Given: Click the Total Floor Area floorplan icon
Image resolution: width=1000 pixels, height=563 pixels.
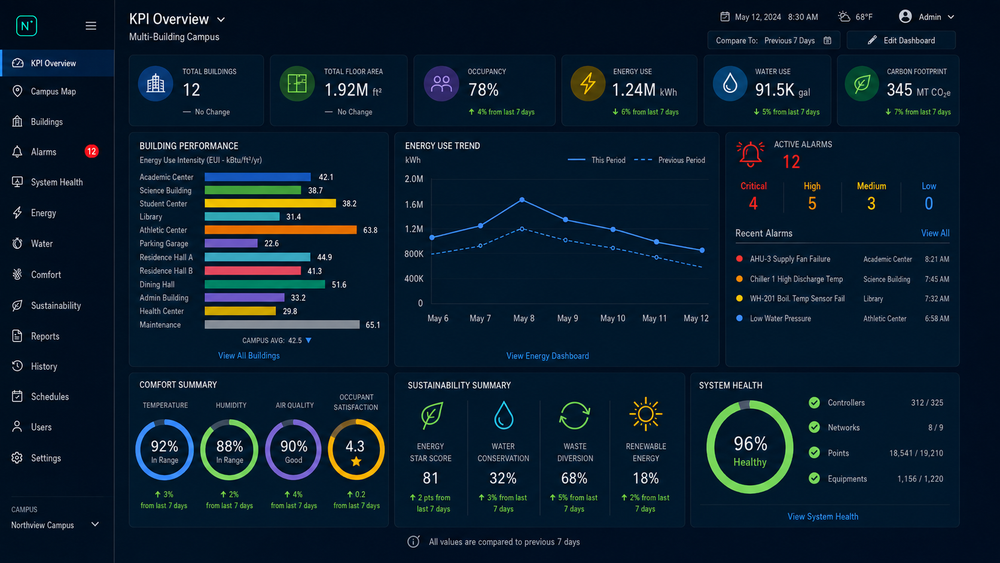Looking at the screenshot, I should [297, 84].
